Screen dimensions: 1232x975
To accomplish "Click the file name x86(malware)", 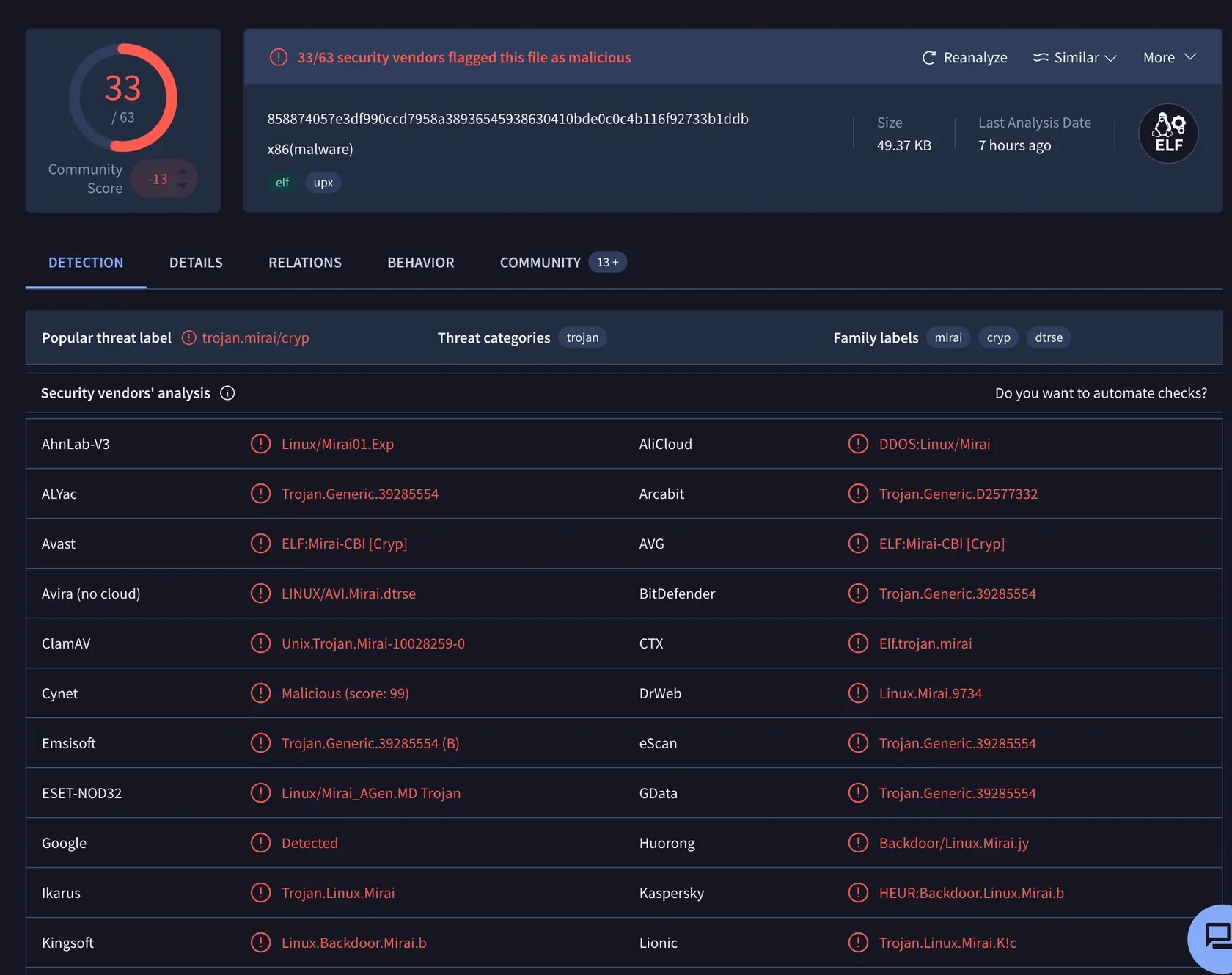I will [310, 149].
